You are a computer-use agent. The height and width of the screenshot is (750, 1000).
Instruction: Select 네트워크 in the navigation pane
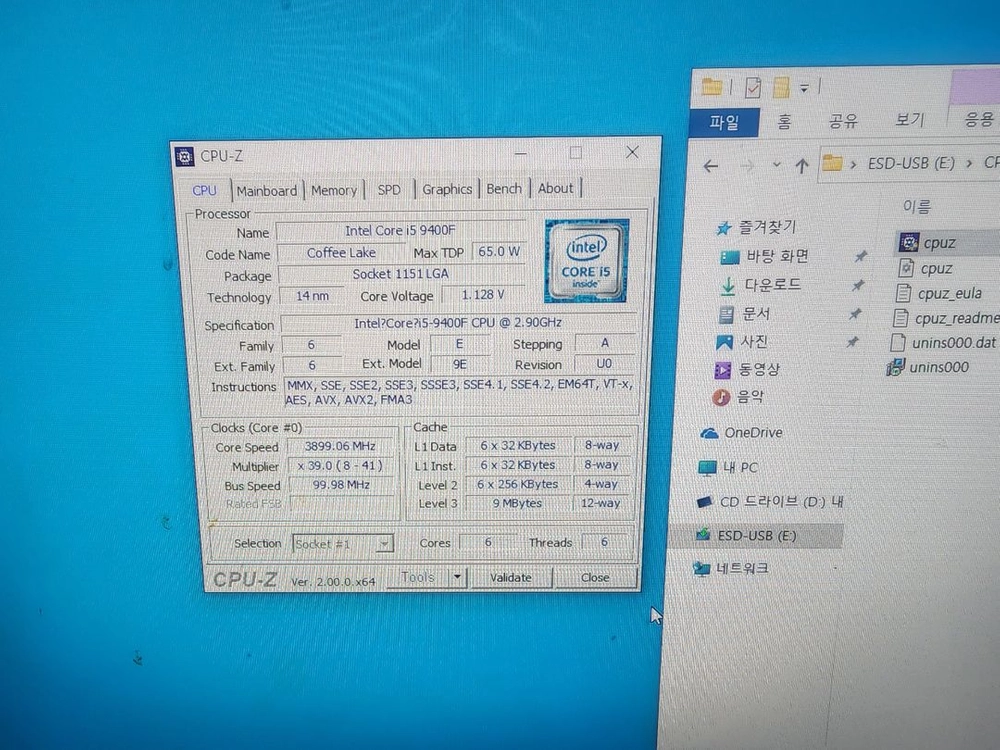click(x=731, y=568)
